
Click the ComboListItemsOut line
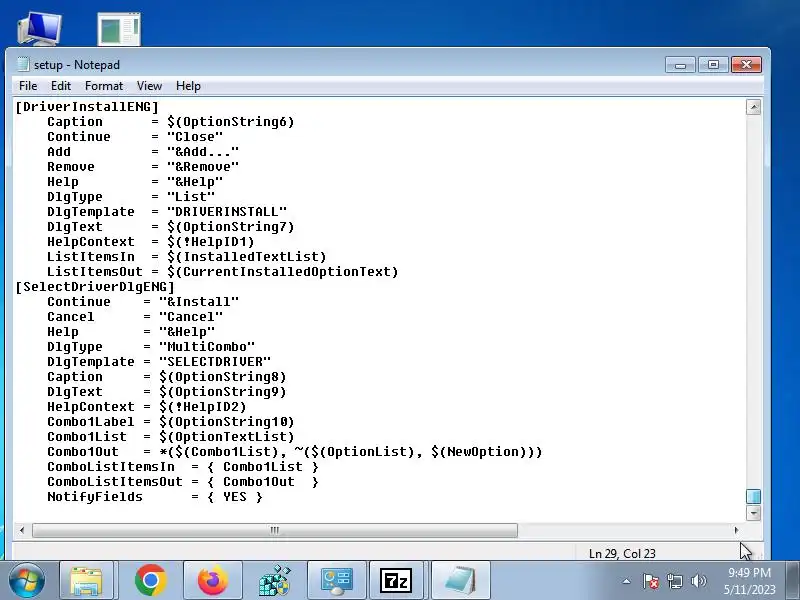point(183,482)
